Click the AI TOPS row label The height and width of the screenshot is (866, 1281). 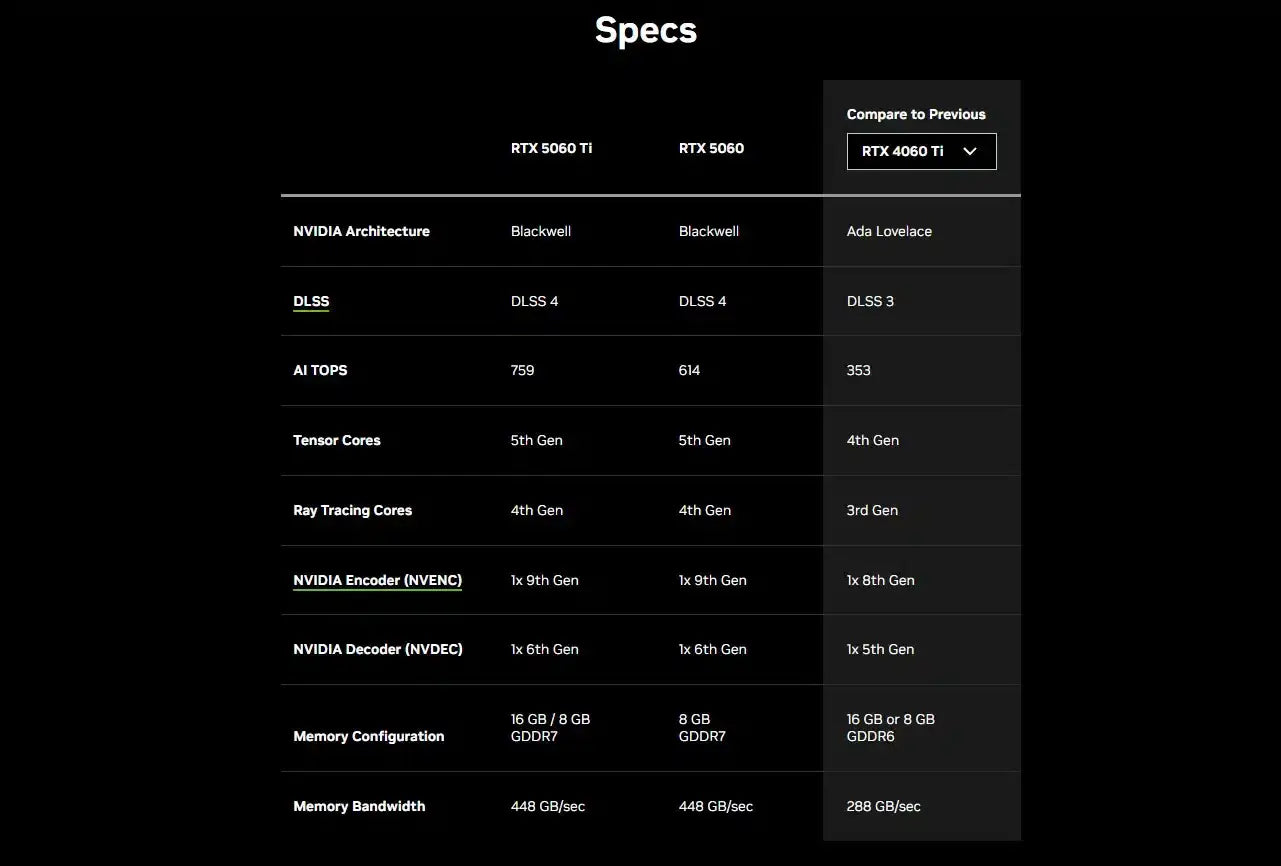pos(320,370)
